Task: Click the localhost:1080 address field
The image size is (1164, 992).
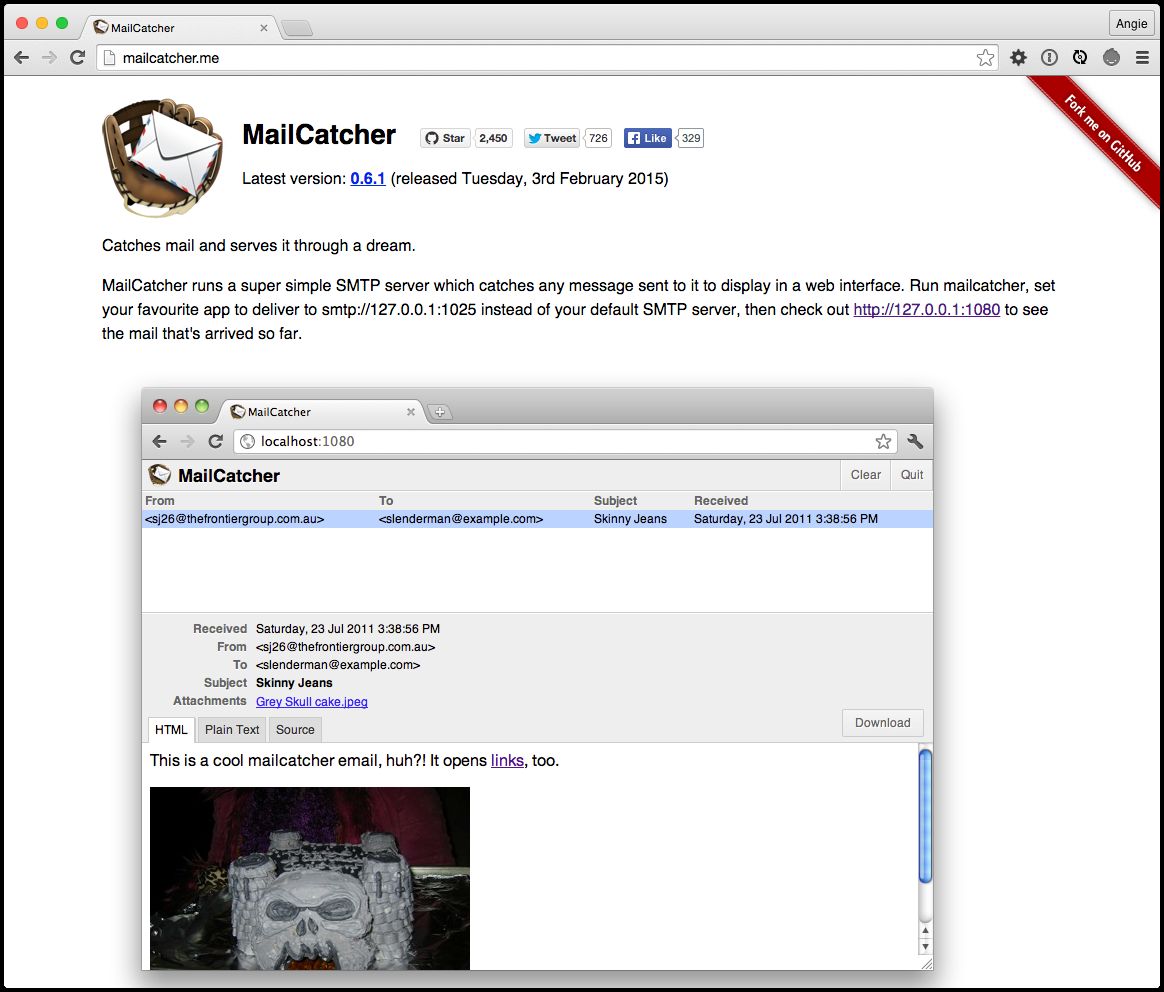Action: [x=565, y=442]
